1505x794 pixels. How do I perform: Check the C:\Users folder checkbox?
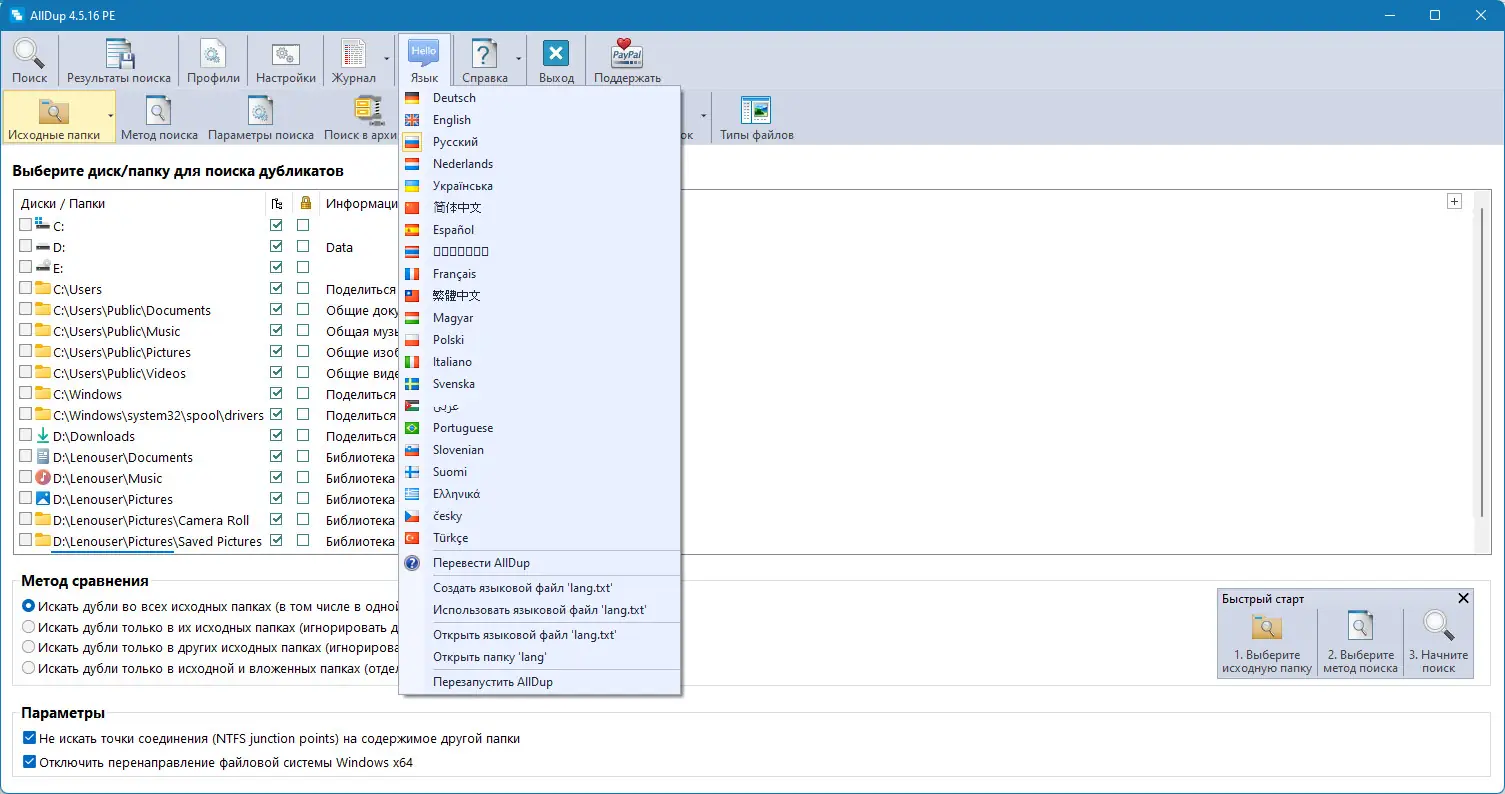(26, 289)
